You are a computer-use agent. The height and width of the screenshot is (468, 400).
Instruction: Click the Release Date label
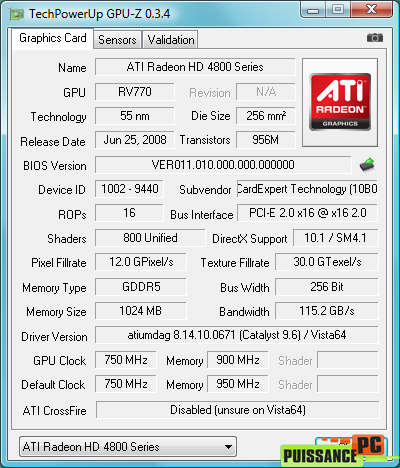coord(53,142)
